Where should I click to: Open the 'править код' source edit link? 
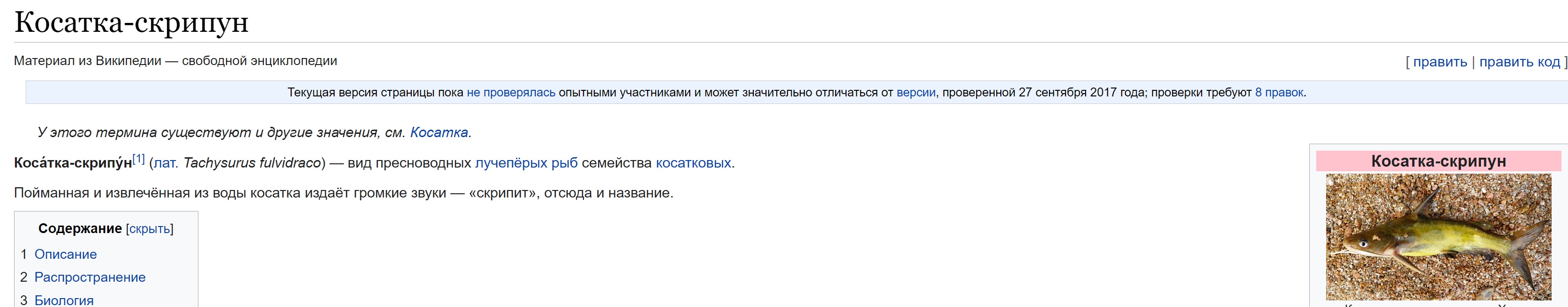click(x=1519, y=61)
